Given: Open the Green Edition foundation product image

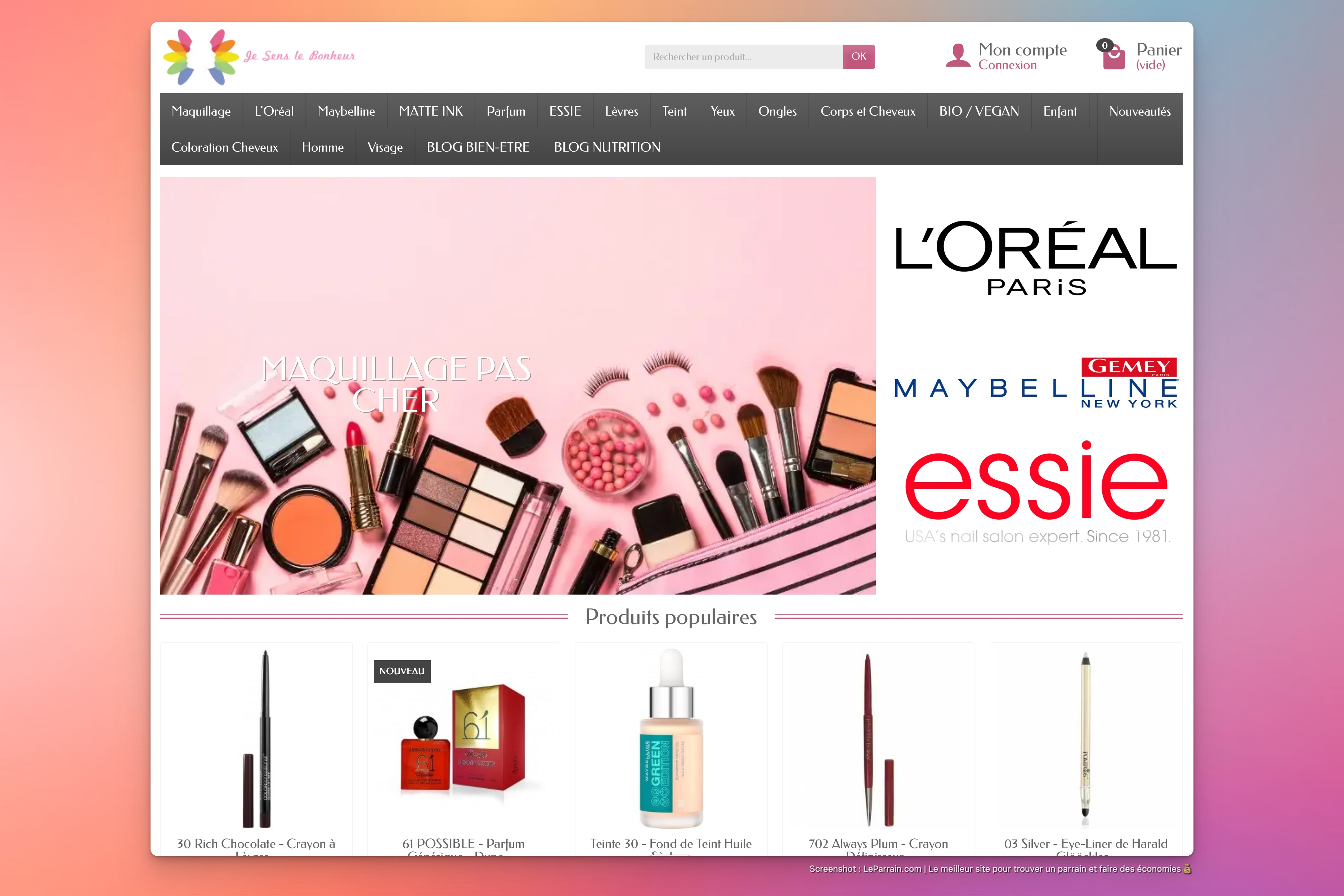Looking at the screenshot, I should click(671, 737).
